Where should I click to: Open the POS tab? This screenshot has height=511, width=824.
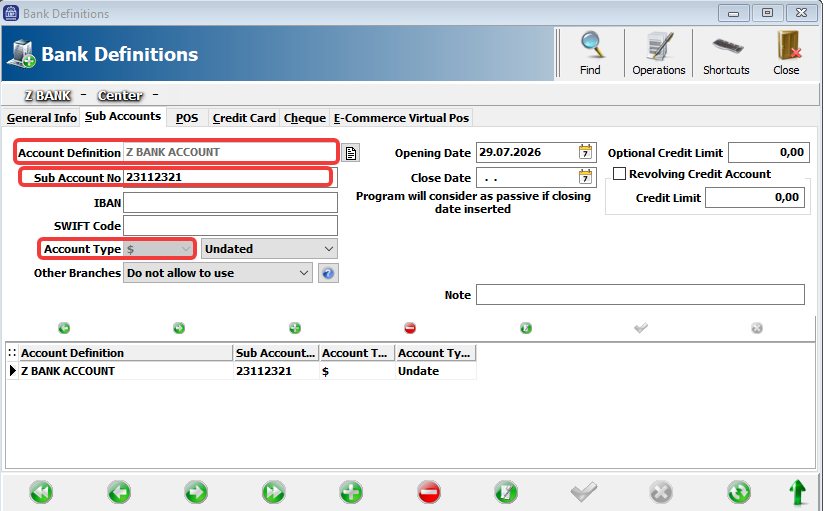(187, 118)
